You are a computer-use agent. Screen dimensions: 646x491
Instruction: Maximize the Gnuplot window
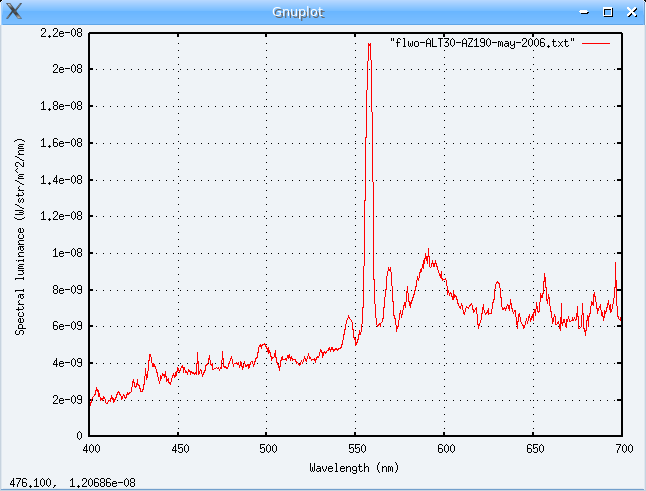click(x=607, y=12)
